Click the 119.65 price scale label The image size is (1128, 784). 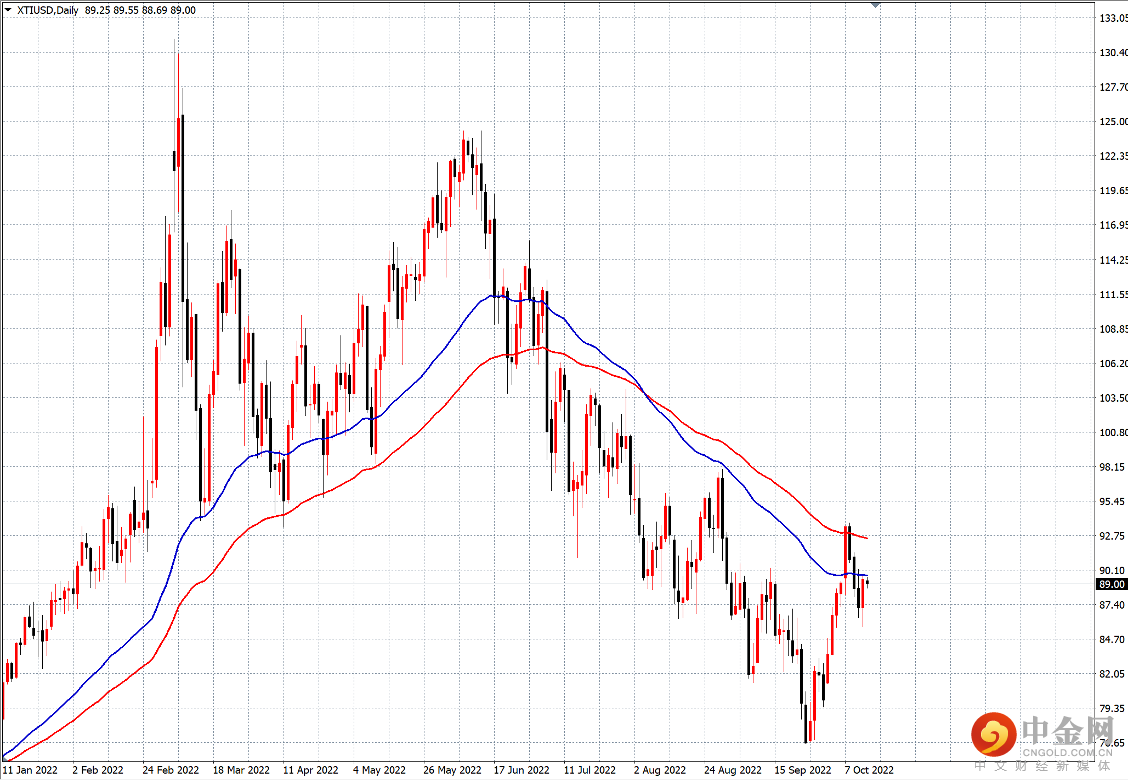(1114, 191)
